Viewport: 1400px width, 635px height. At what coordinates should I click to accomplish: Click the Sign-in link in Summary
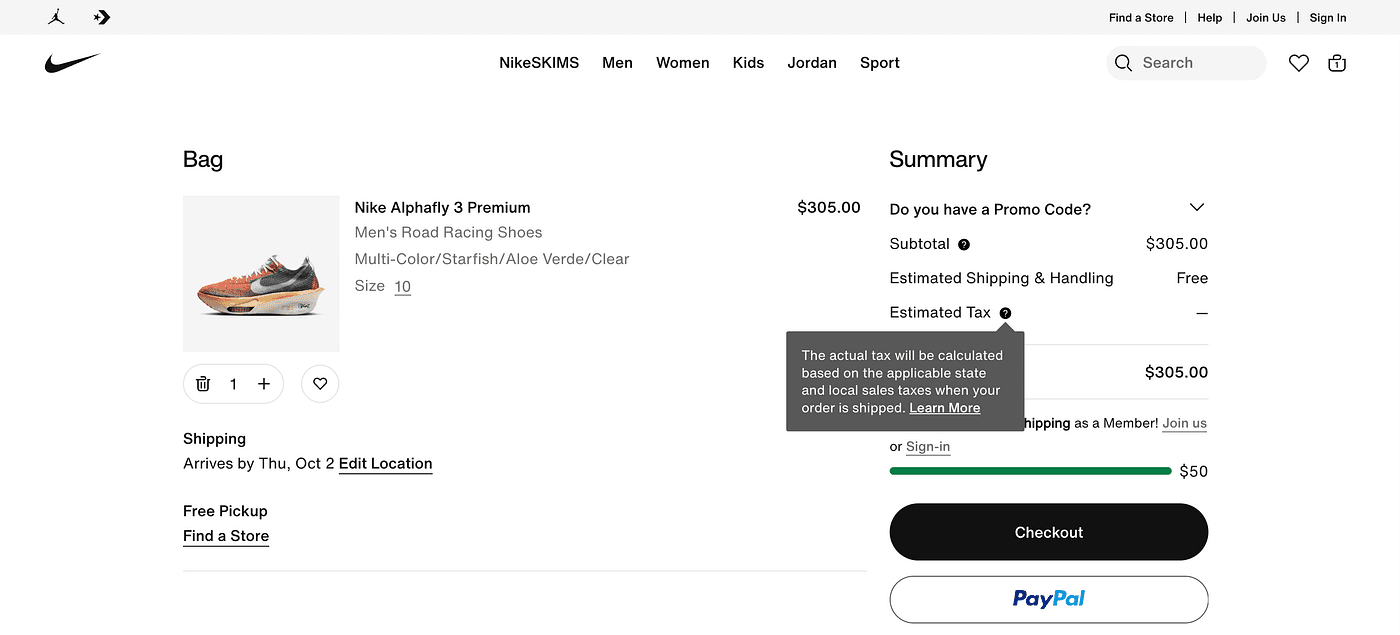pyautogui.click(x=928, y=447)
